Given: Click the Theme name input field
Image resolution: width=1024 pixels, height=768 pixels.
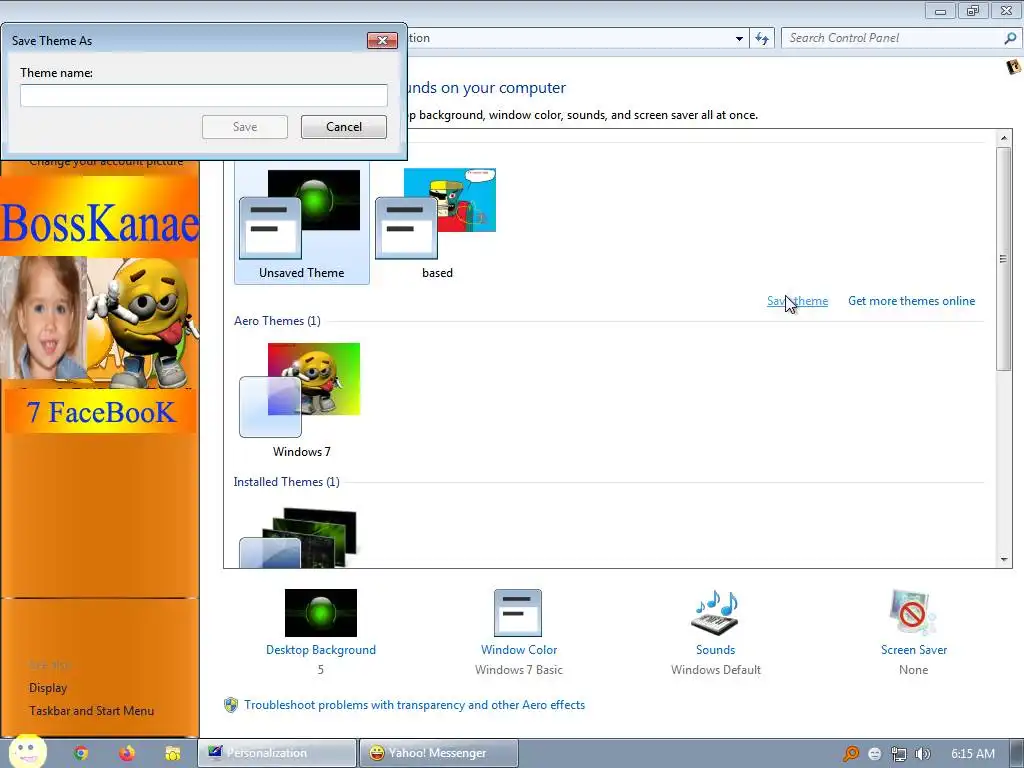Looking at the screenshot, I should click(x=204, y=95).
